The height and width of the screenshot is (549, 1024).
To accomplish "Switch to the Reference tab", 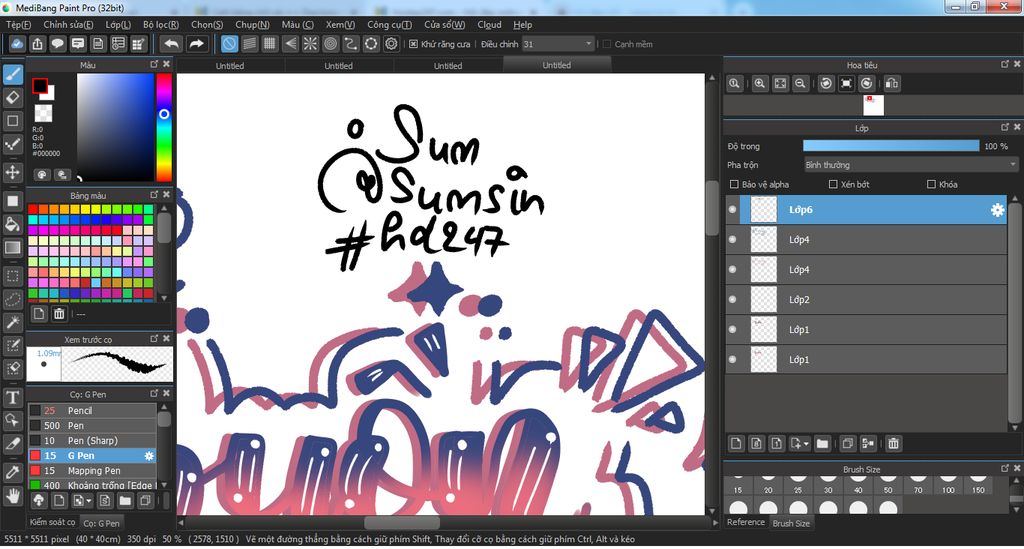I will pyautogui.click(x=746, y=522).
